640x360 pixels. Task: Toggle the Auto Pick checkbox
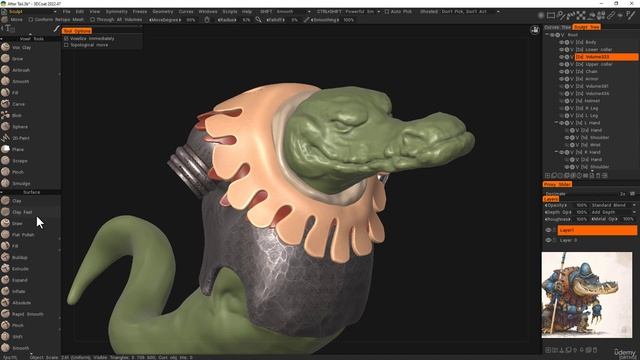[387, 12]
